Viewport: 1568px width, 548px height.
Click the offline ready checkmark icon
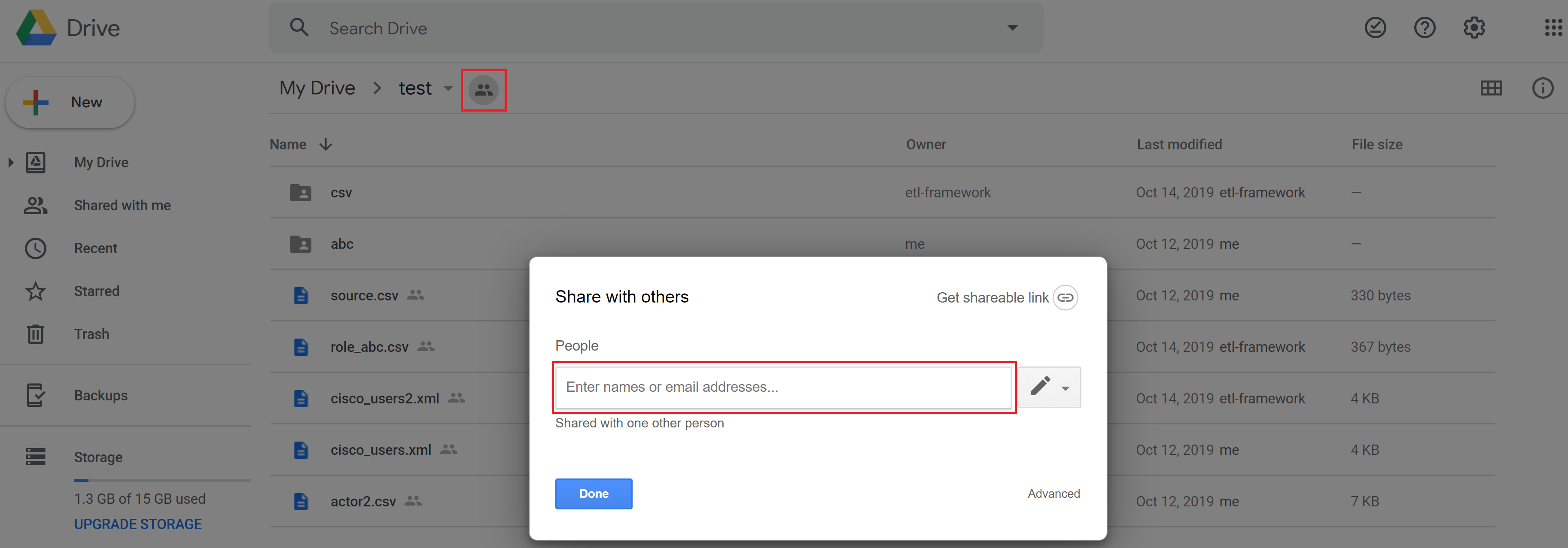pos(1375,28)
